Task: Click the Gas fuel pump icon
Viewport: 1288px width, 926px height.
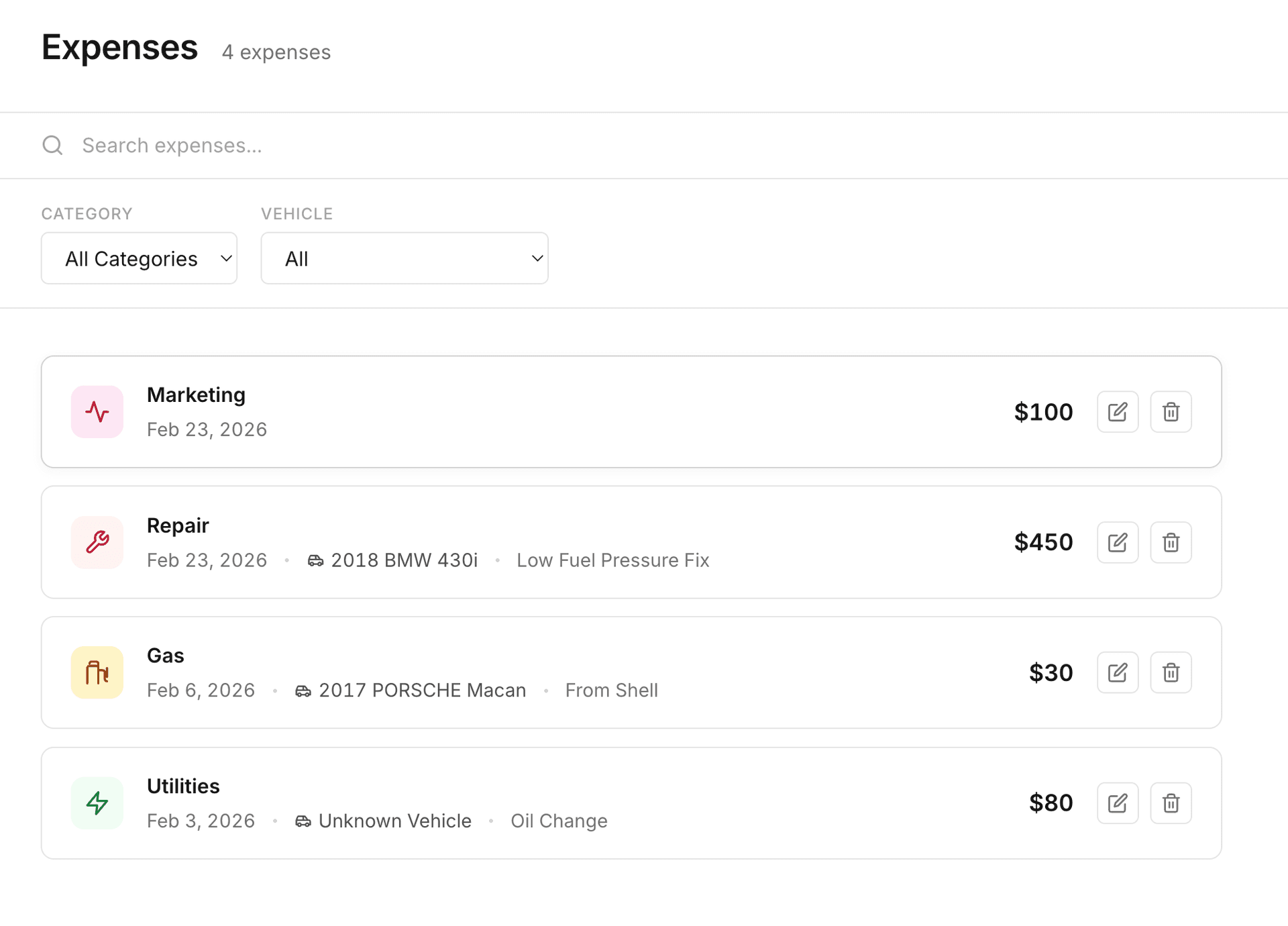Action: coord(97,672)
